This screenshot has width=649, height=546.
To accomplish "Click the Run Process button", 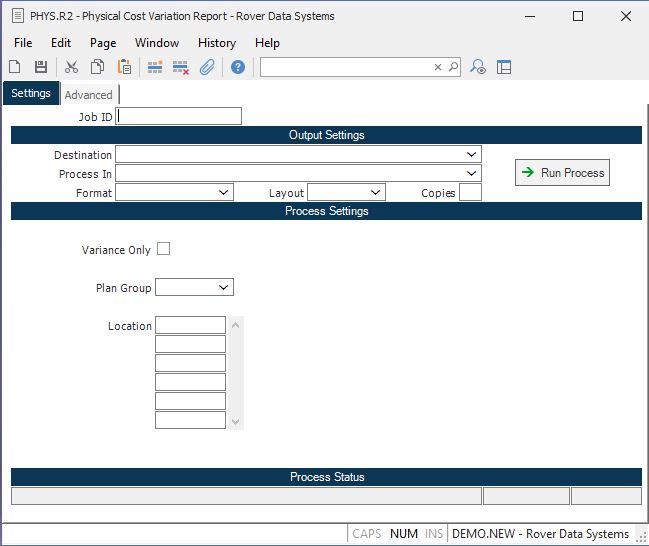I will coord(562,173).
